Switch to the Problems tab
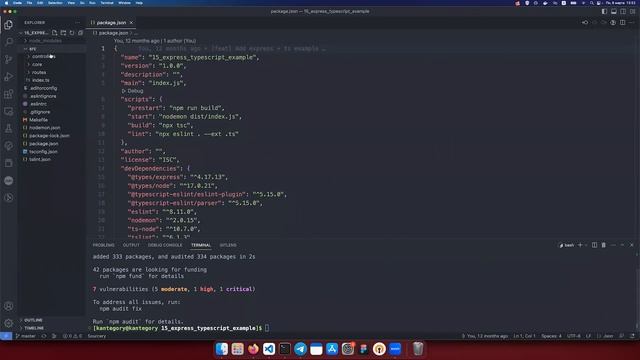The height and width of the screenshot is (360, 640). (x=104, y=245)
